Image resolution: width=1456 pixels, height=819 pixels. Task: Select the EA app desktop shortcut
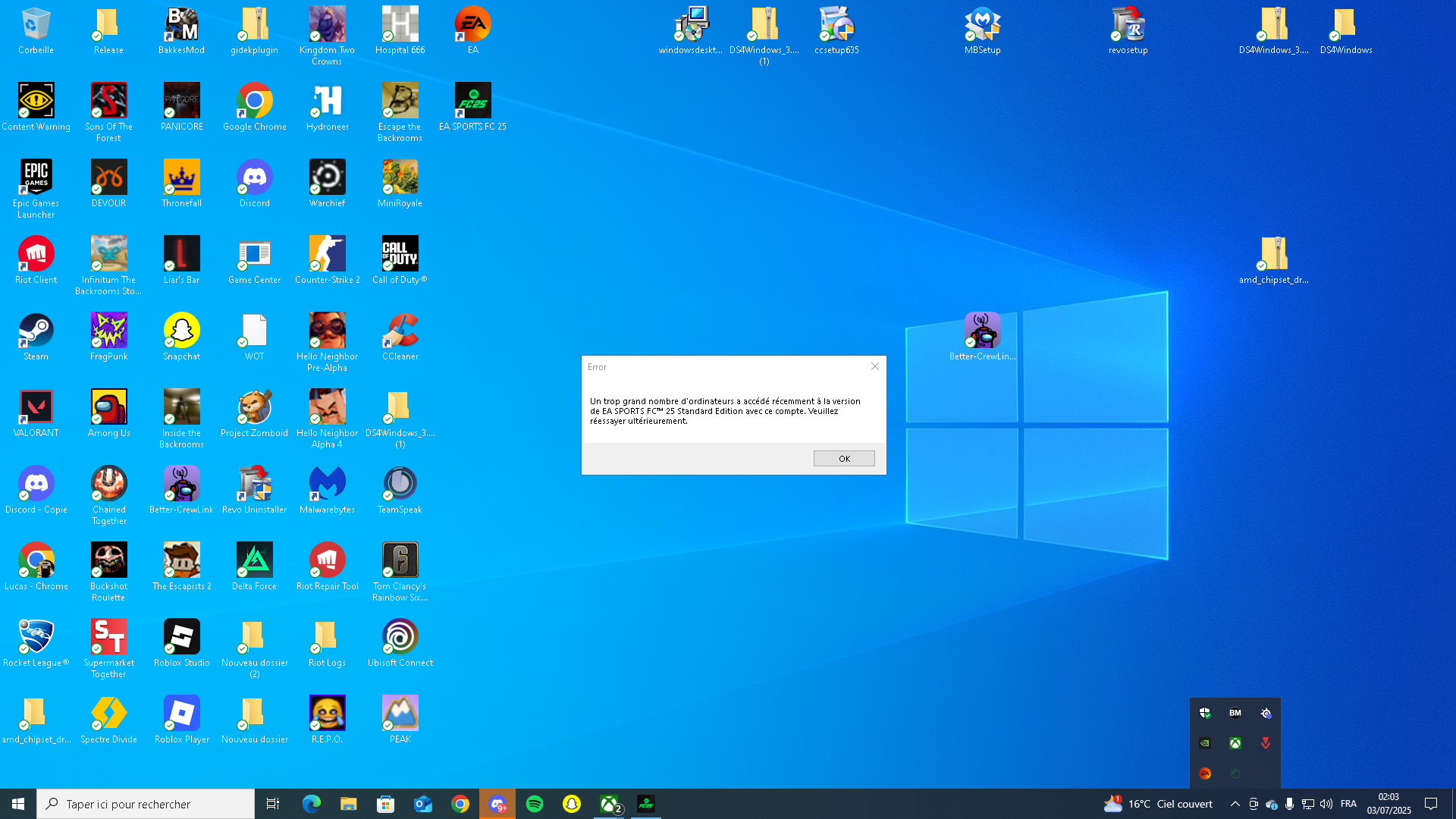(x=472, y=30)
